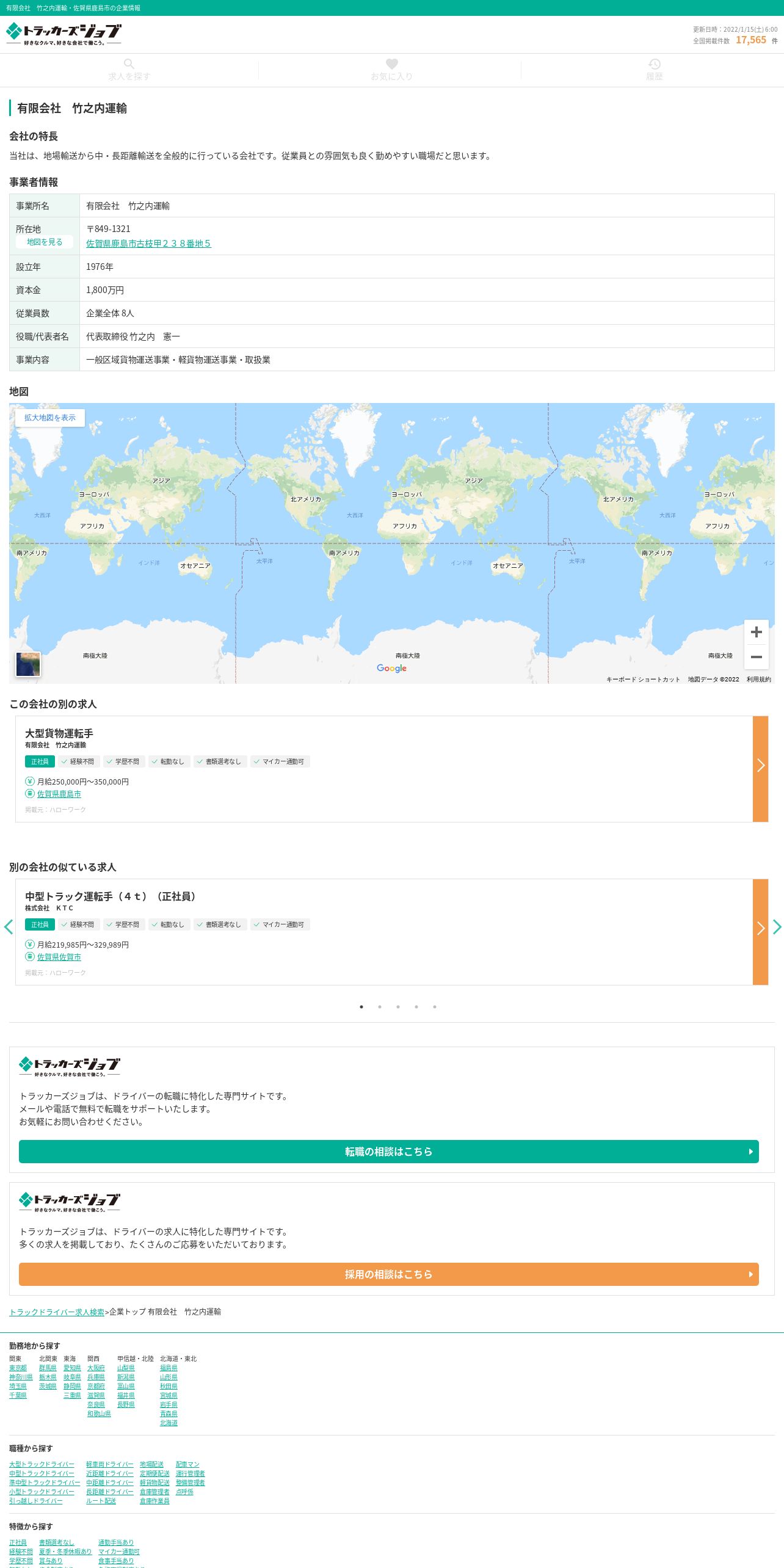Open 群馬県 prefecture link

(x=48, y=1368)
